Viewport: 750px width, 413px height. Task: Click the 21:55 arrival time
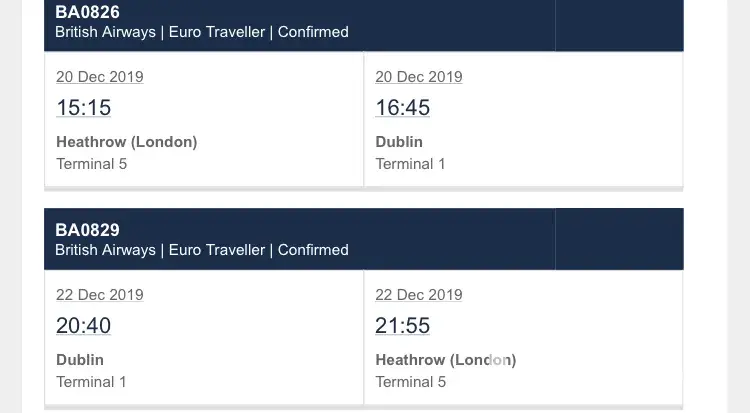(402, 325)
